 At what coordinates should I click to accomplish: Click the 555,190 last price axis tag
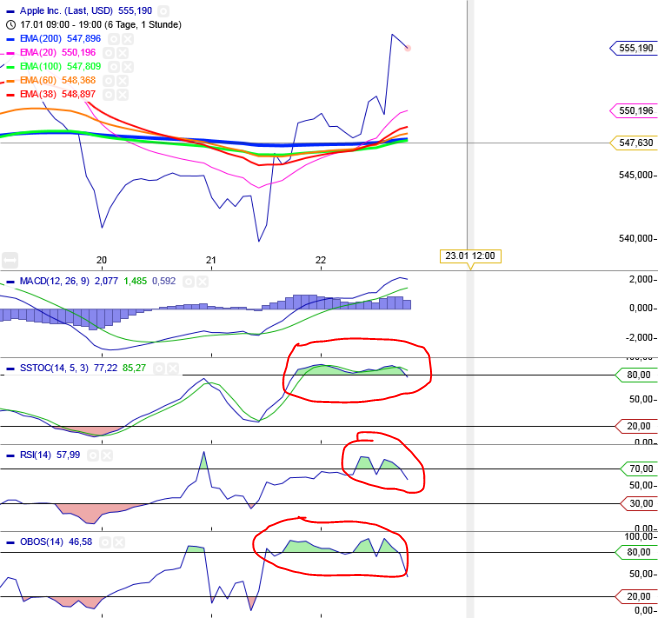(633, 48)
